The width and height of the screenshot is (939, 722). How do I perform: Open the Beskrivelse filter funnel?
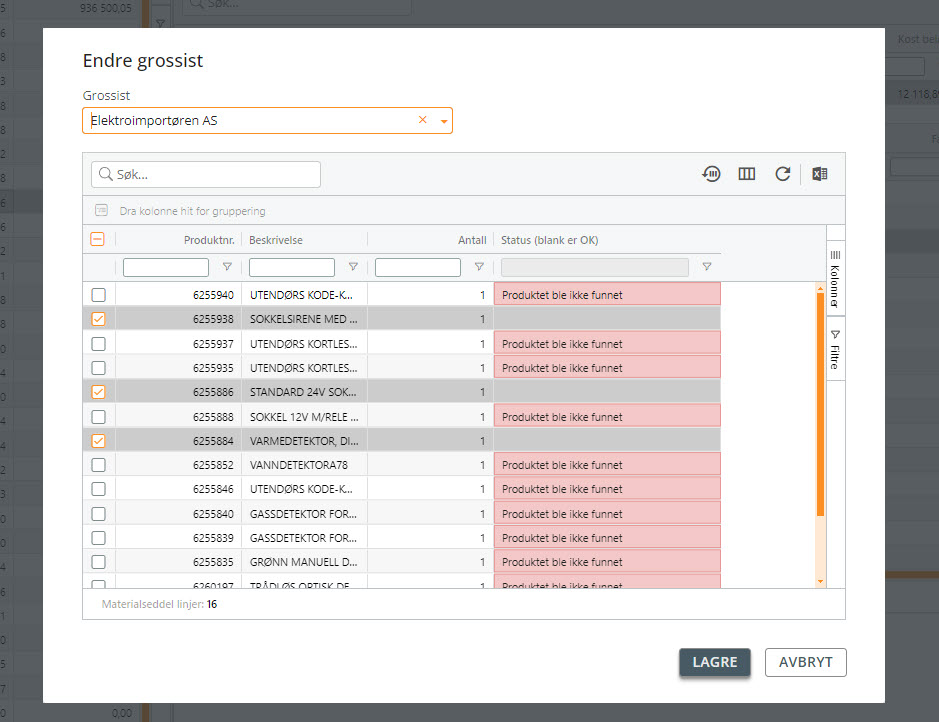pos(353,267)
